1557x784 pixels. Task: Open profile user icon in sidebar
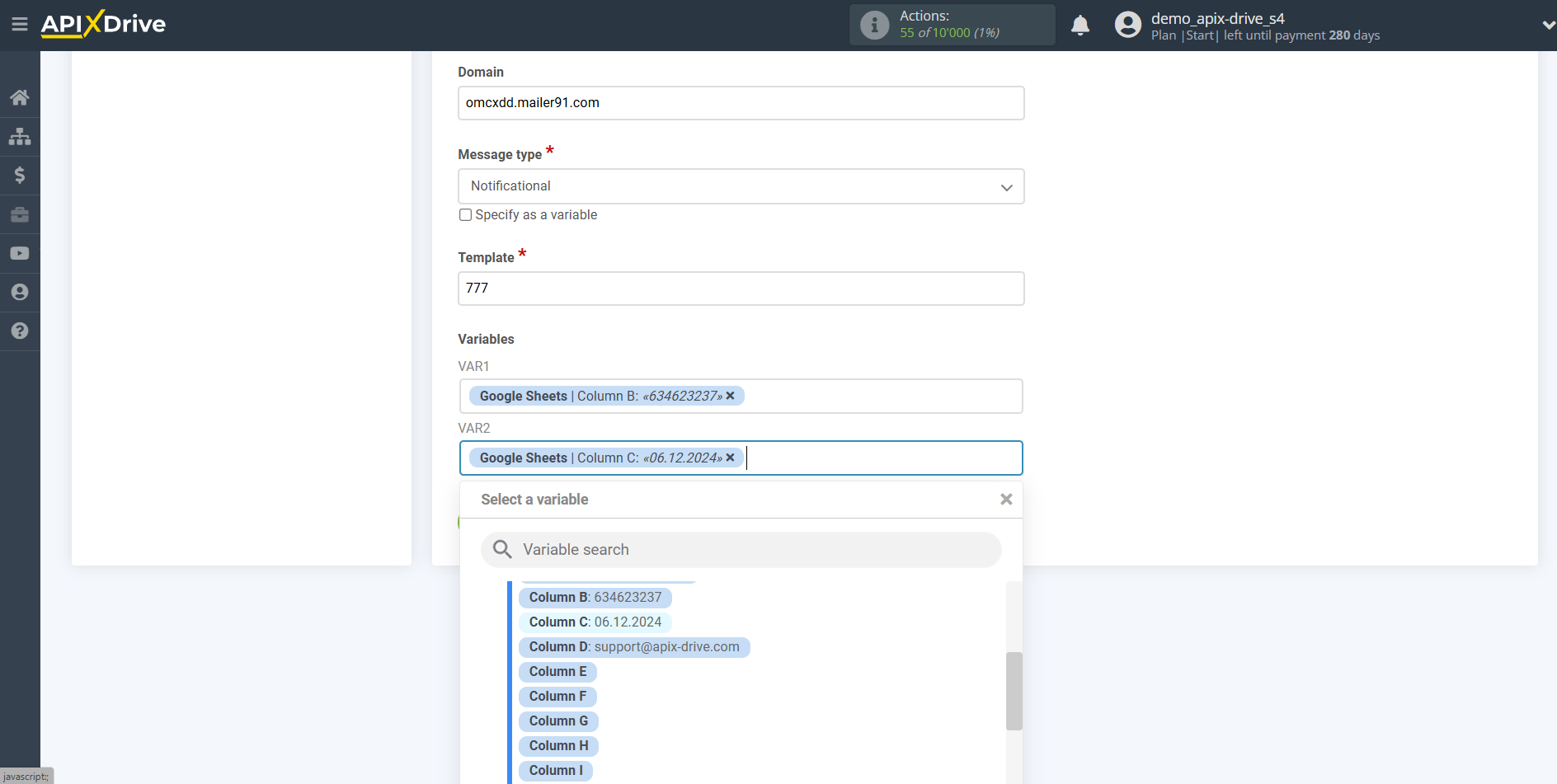click(x=20, y=292)
